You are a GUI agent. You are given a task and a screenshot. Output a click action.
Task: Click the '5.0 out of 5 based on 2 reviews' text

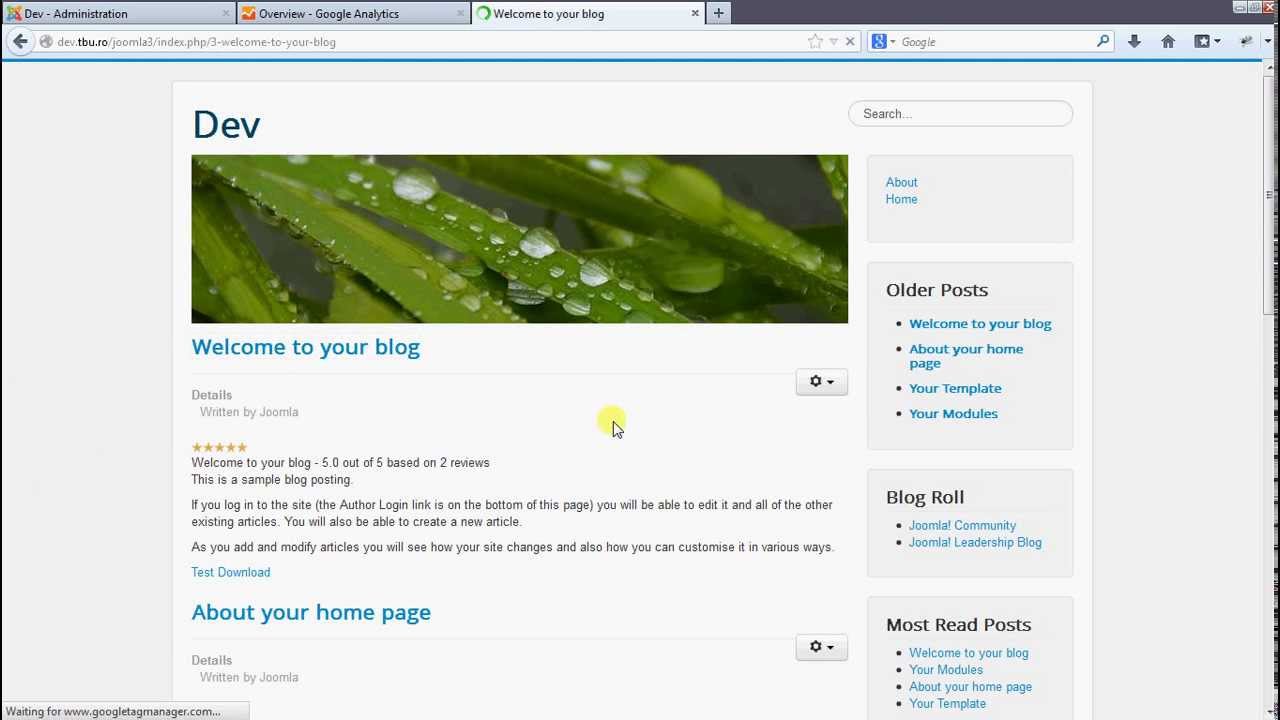pyautogui.click(x=405, y=463)
